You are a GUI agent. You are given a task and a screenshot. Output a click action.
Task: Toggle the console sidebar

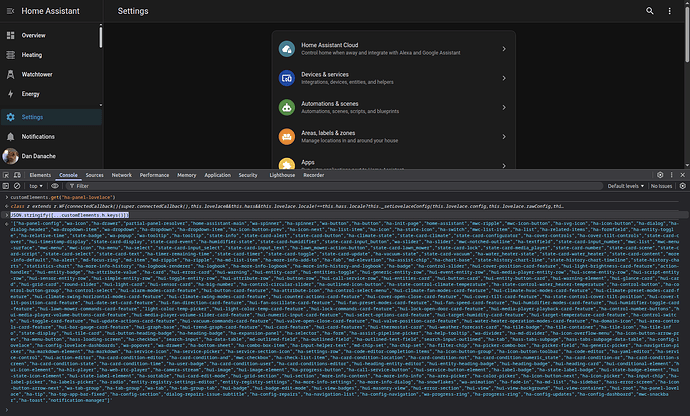click(x=6, y=186)
